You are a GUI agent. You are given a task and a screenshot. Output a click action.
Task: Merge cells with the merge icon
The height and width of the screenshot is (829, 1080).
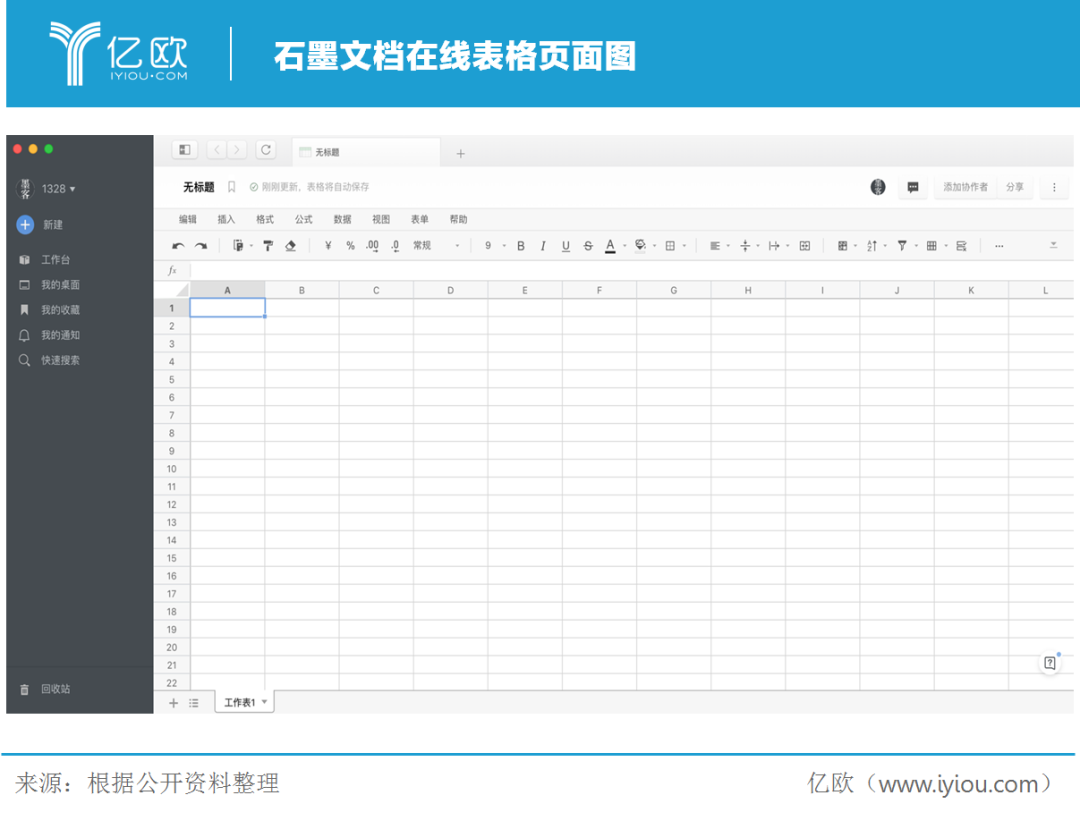(804, 246)
